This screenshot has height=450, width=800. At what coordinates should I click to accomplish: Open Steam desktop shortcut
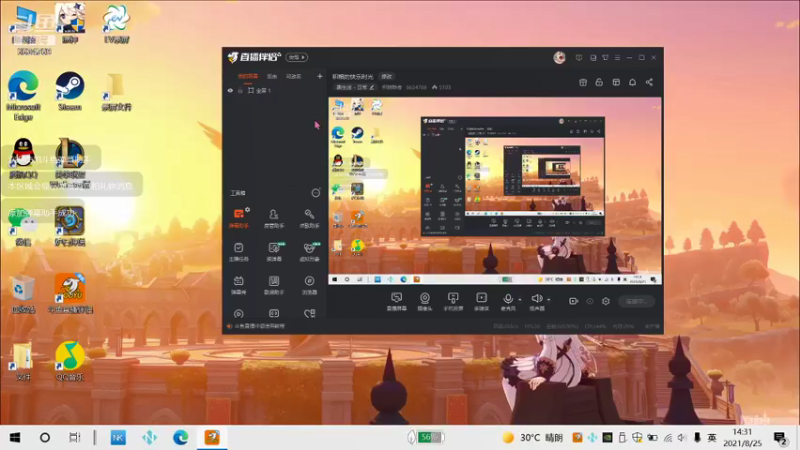pyautogui.click(x=70, y=91)
